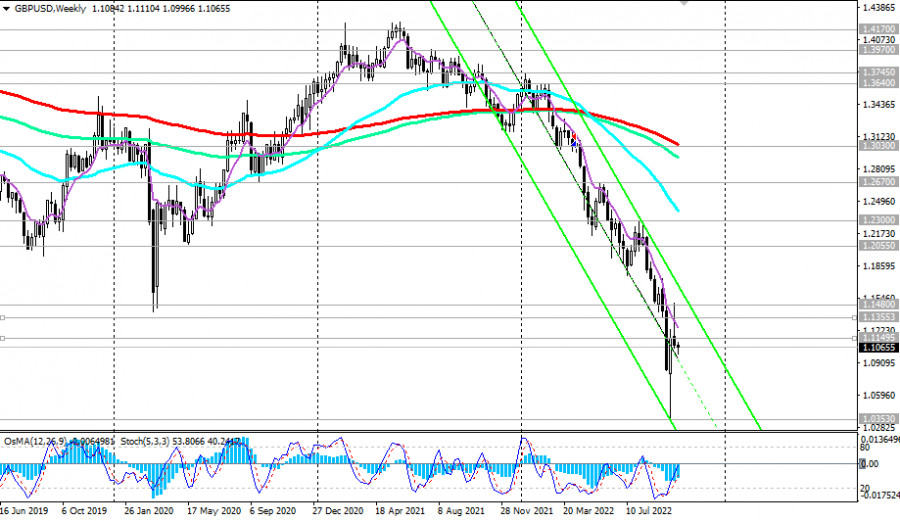The image size is (900, 521).
Task: Select the 1.30300 price level label
Action: tap(878, 146)
